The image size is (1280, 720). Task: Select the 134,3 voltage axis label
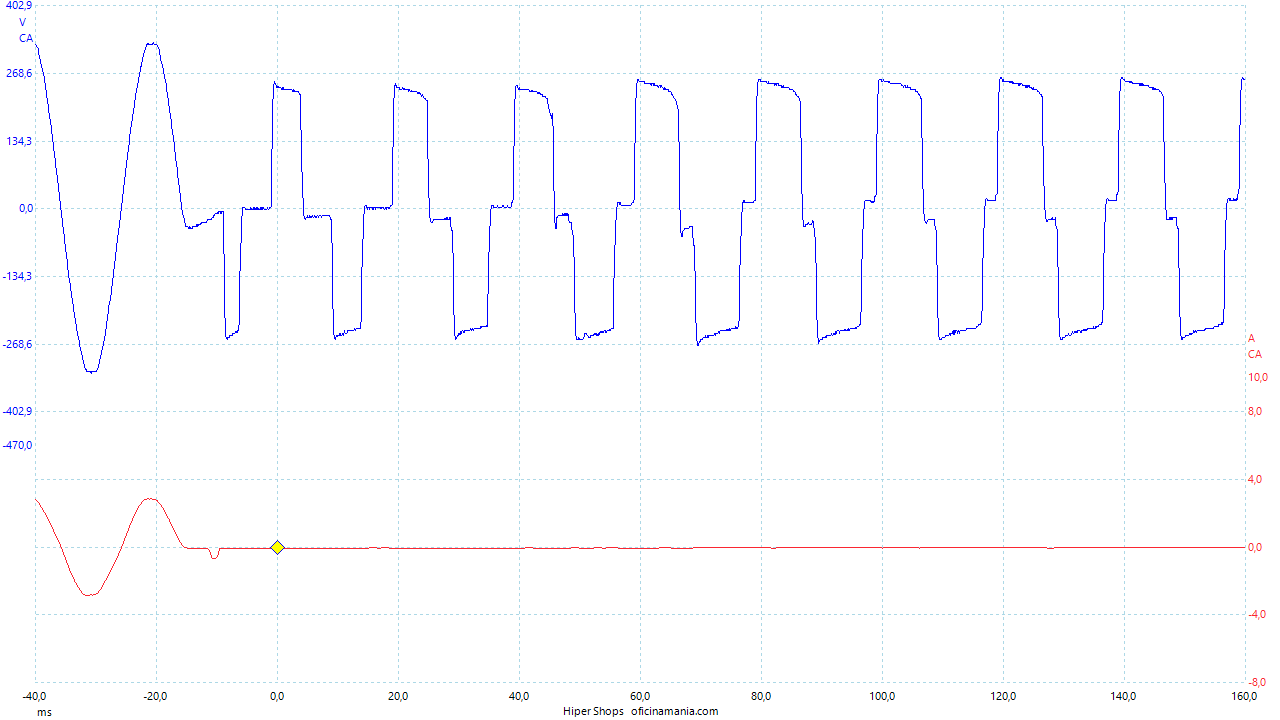(19, 141)
